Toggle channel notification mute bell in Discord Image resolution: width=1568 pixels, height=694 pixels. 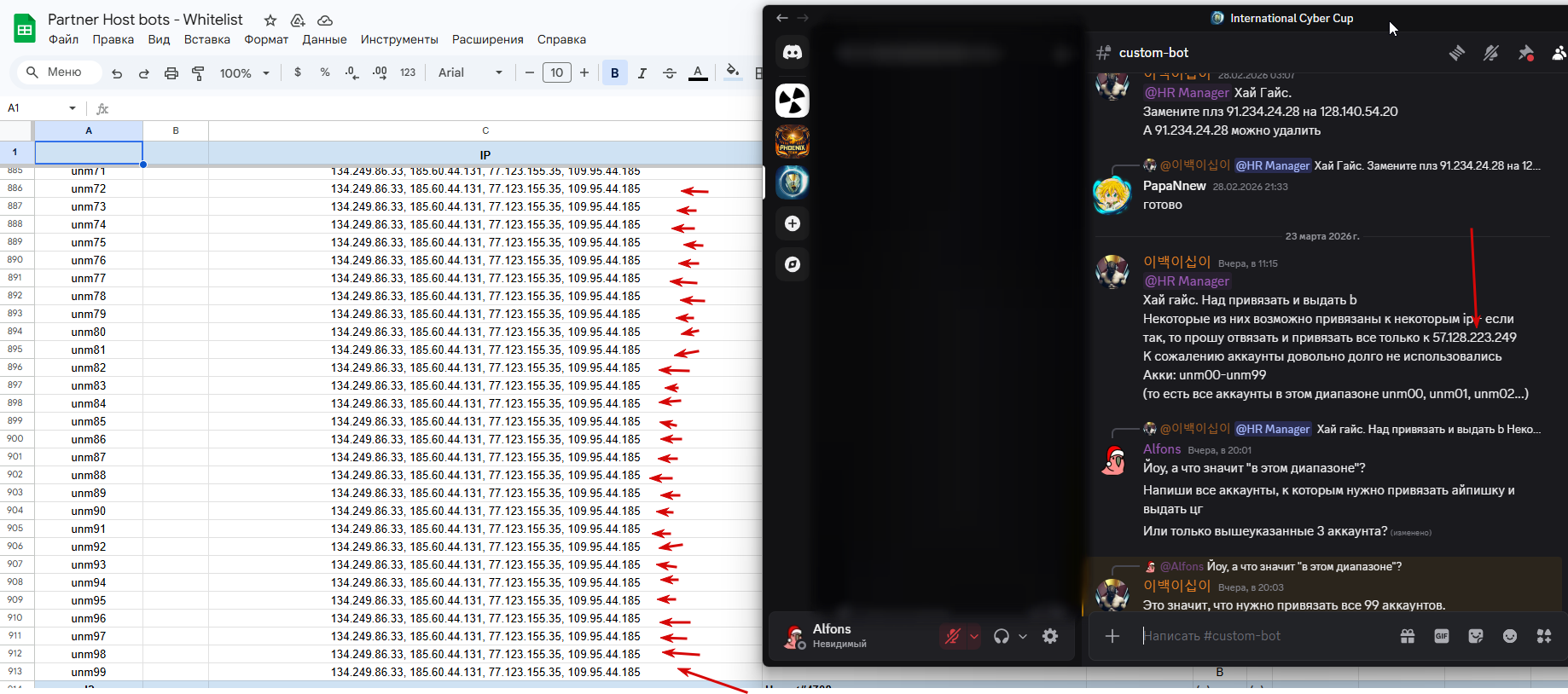tap(1491, 53)
